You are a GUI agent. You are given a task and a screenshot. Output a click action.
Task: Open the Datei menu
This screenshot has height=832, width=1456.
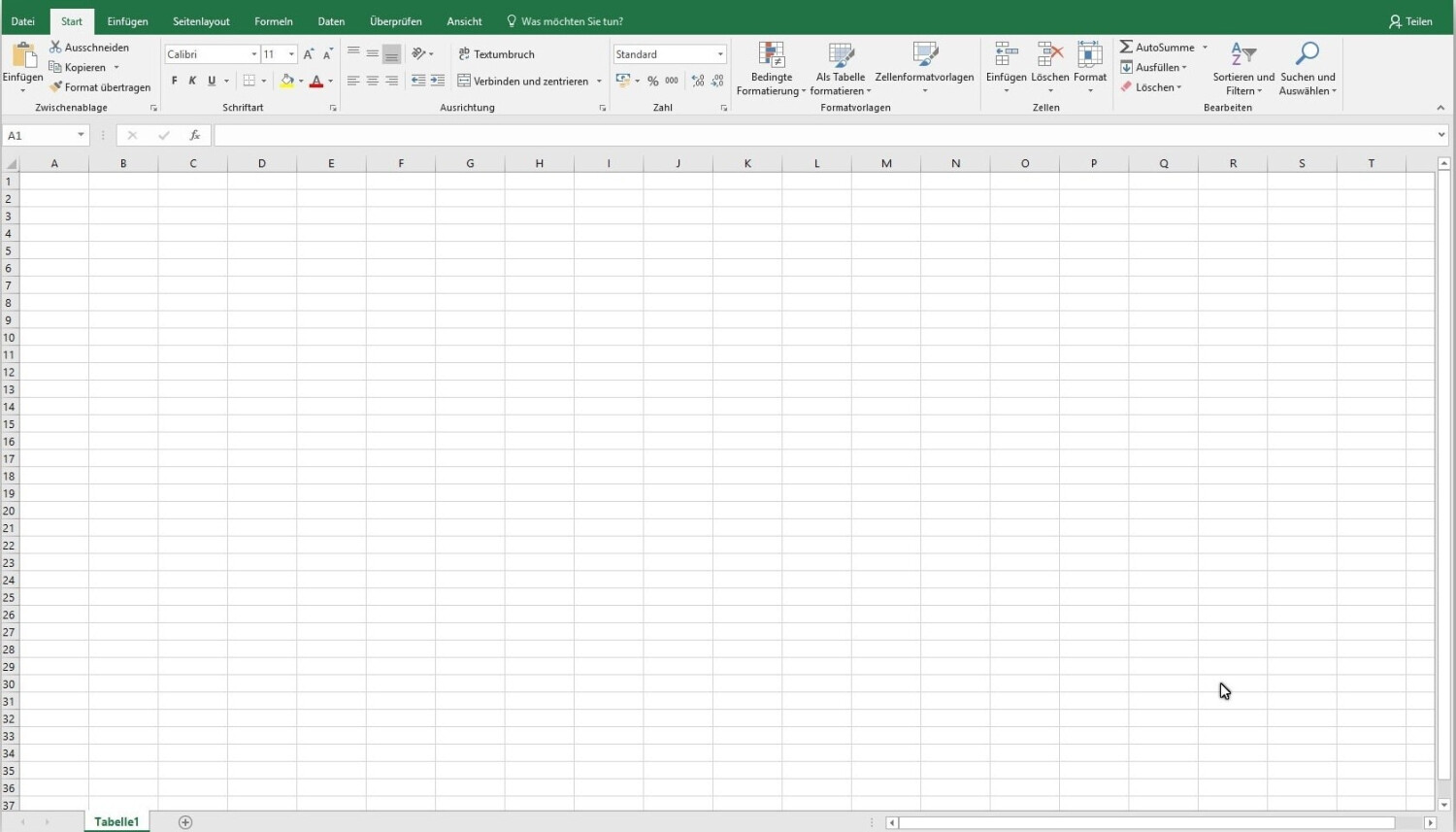(x=22, y=21)
